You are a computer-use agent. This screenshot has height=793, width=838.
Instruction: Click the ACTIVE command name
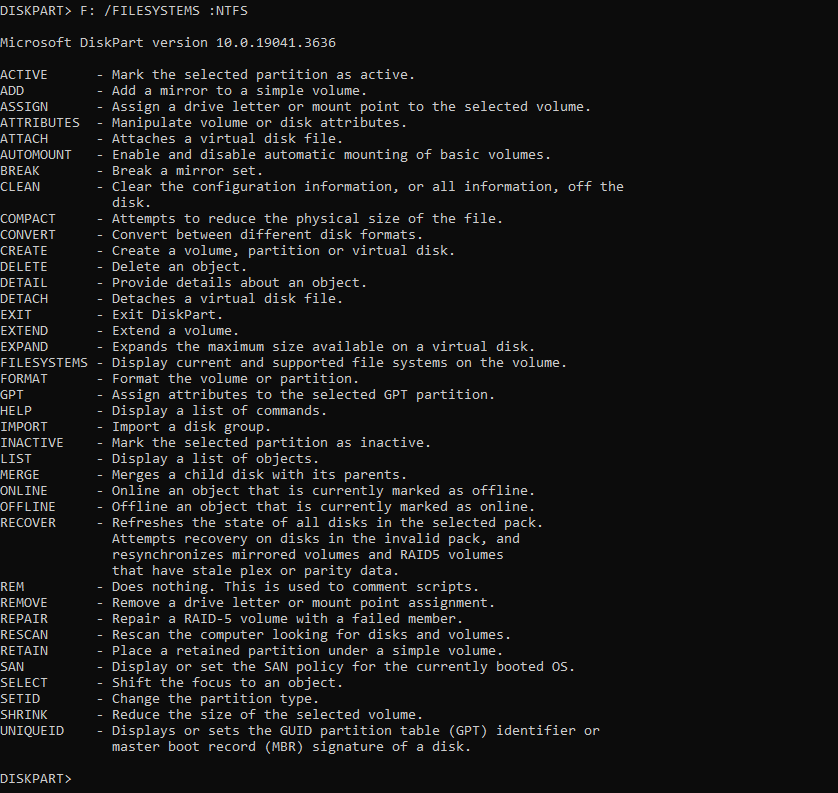(x=24, y=75)
